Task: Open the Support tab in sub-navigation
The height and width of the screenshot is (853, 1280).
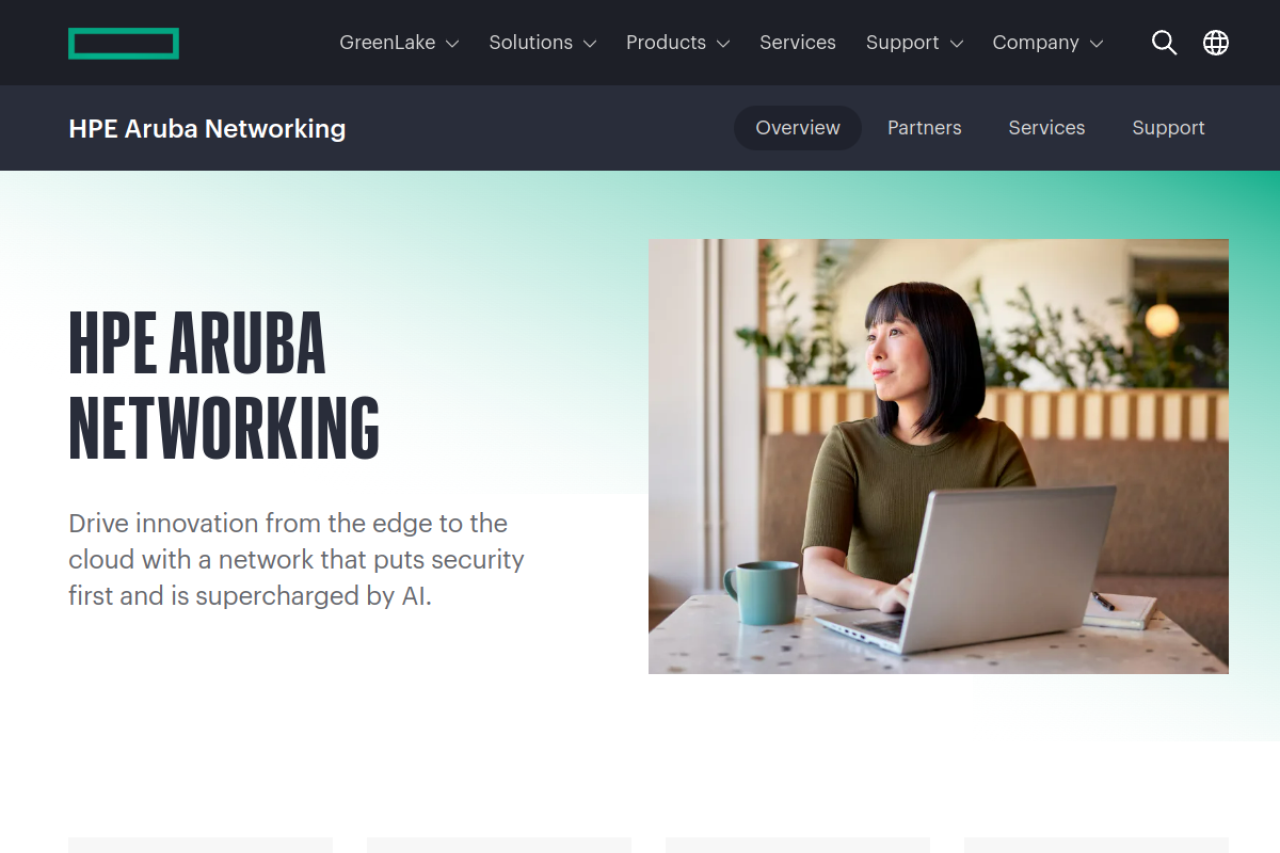Action: point(1168,128)
